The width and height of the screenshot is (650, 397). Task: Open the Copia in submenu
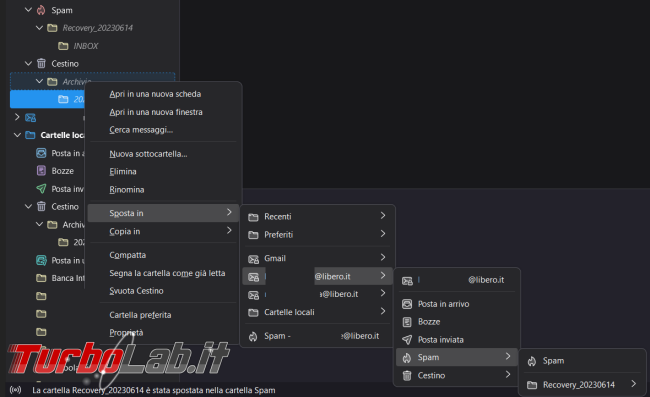point(163,231)
